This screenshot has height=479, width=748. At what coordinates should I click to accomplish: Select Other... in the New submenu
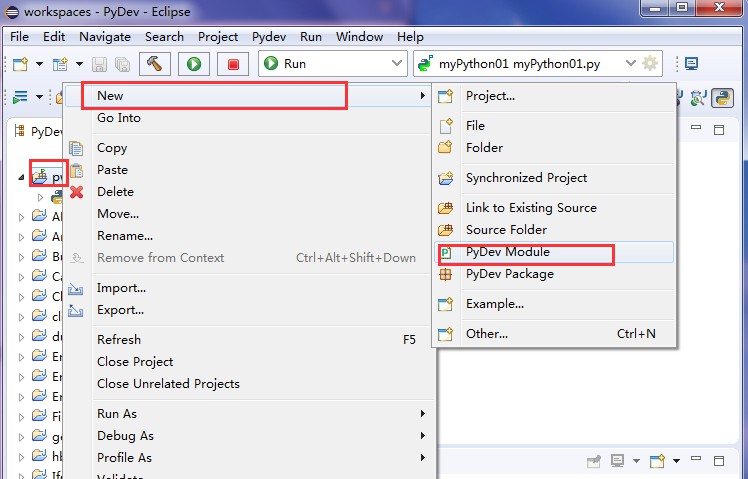pyautogui.click(x=554, y=334)
